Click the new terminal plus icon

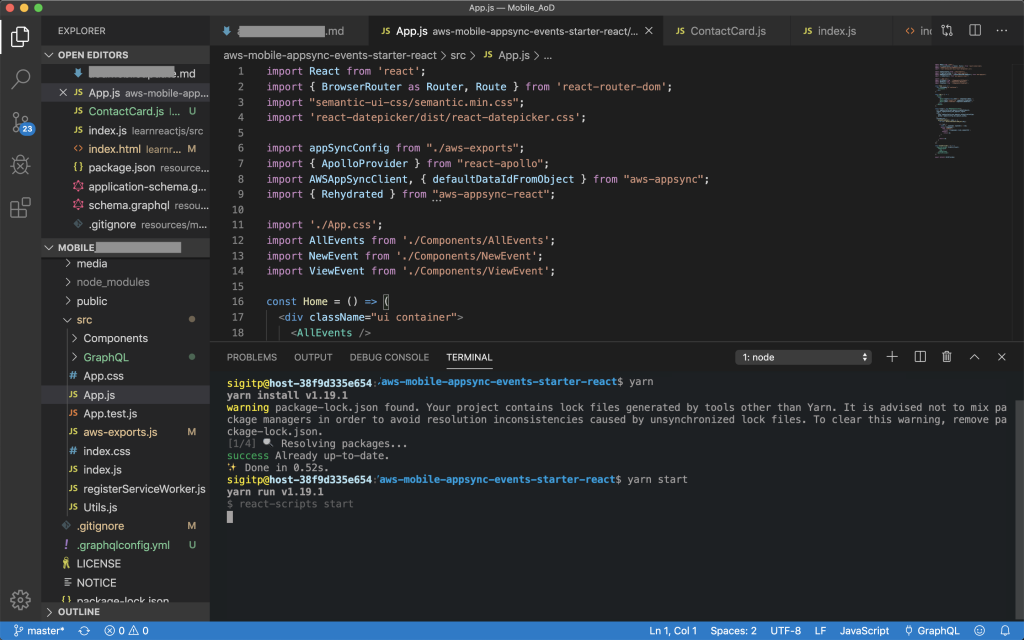pos(893,357)
